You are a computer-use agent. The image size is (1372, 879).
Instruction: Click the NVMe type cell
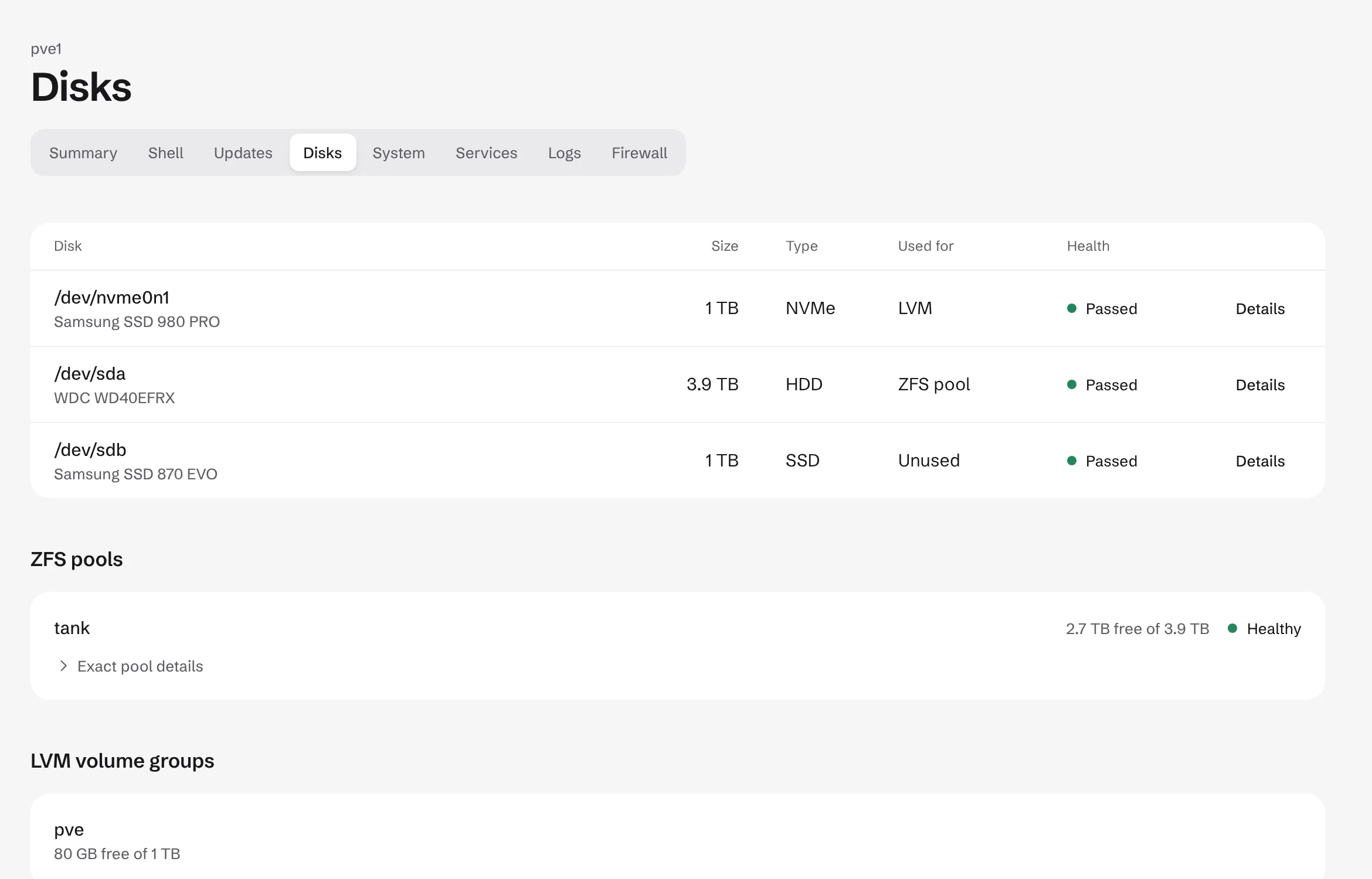(810, 308)
